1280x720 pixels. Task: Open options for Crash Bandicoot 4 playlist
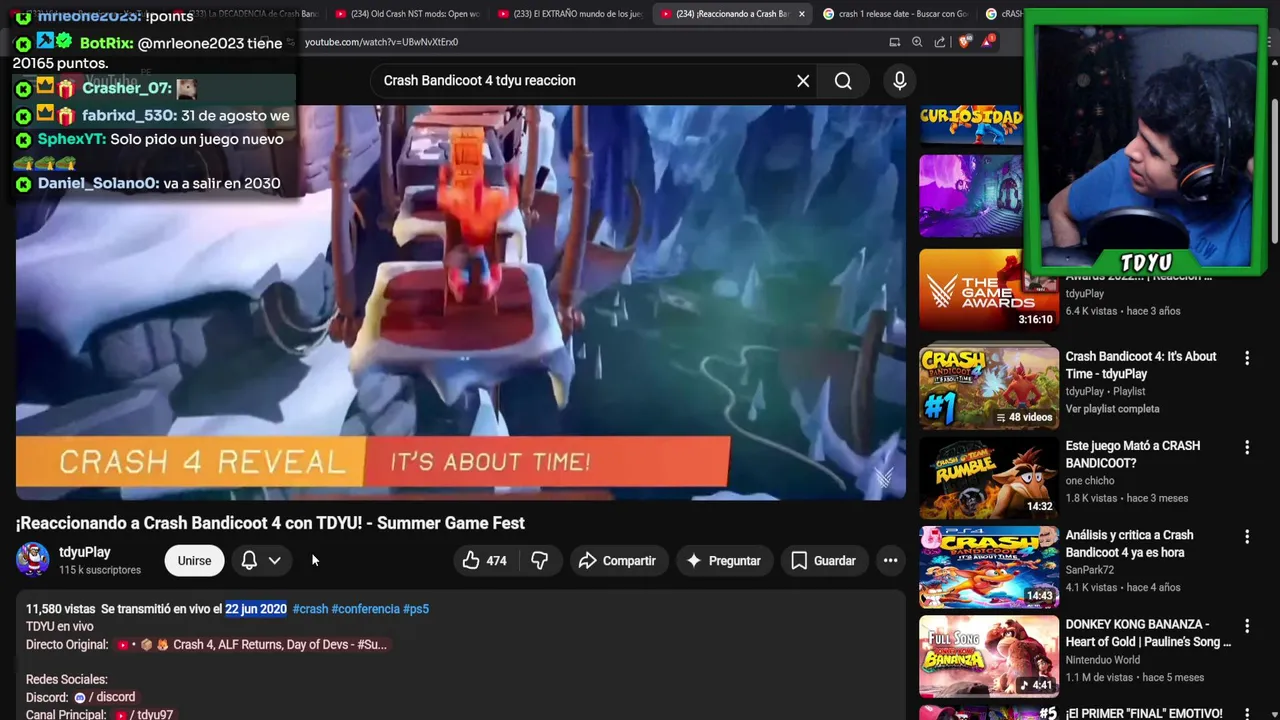[x=1246, y=358]
